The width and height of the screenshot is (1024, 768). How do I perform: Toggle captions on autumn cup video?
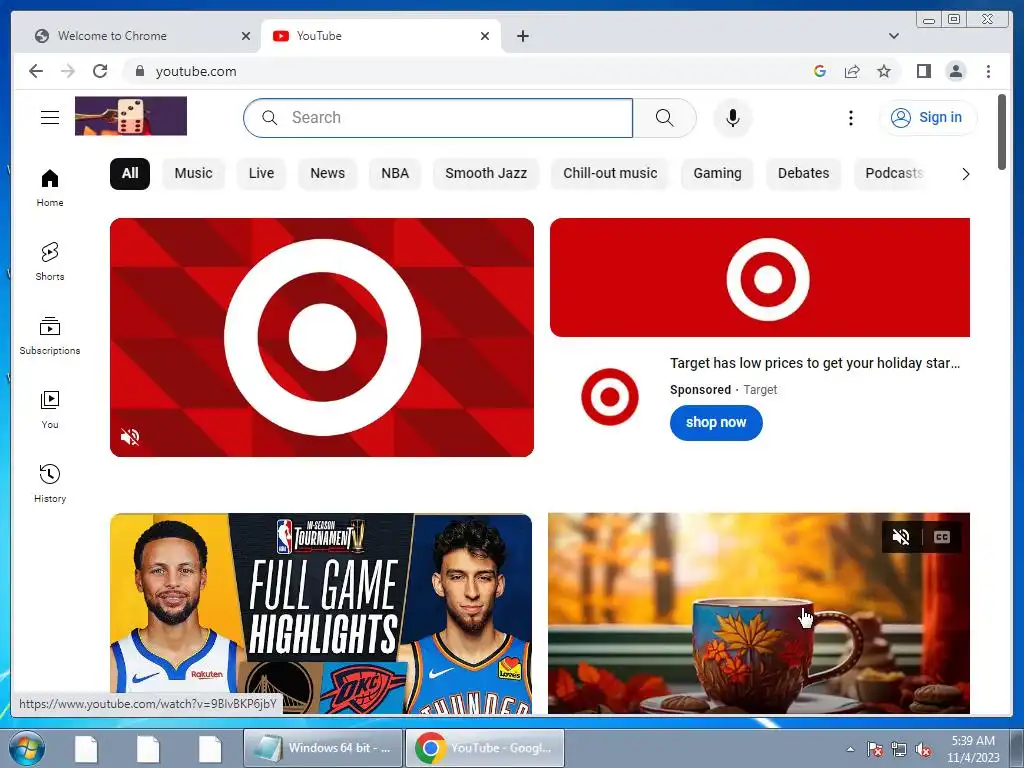(x=942, y=537)
